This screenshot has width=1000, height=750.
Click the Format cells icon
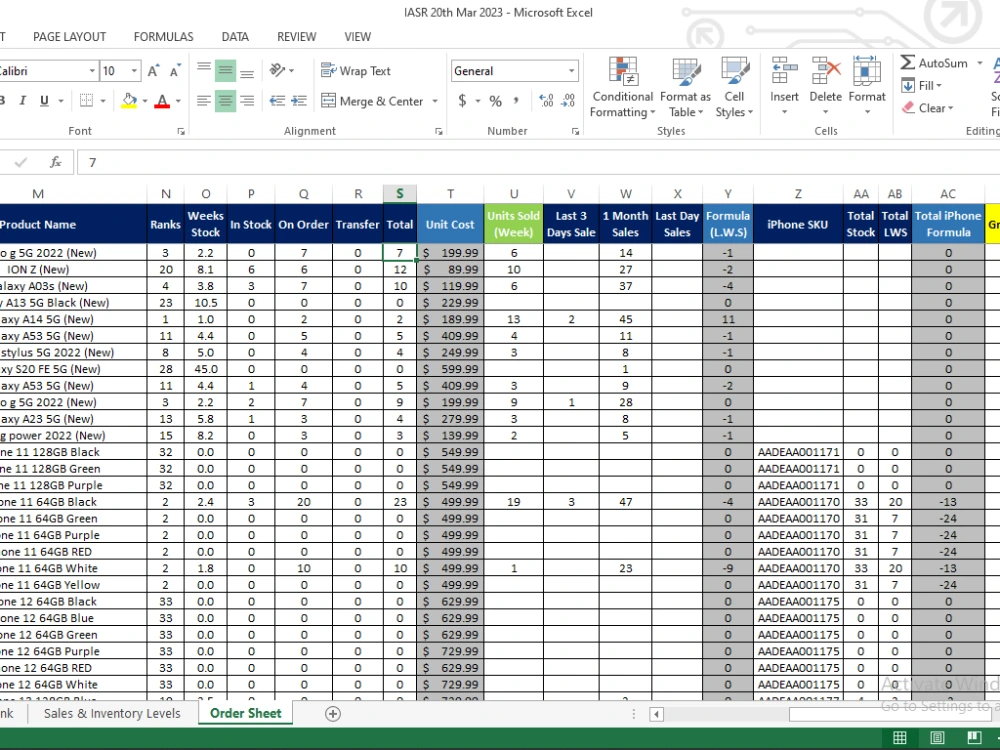tap(867, 71)
